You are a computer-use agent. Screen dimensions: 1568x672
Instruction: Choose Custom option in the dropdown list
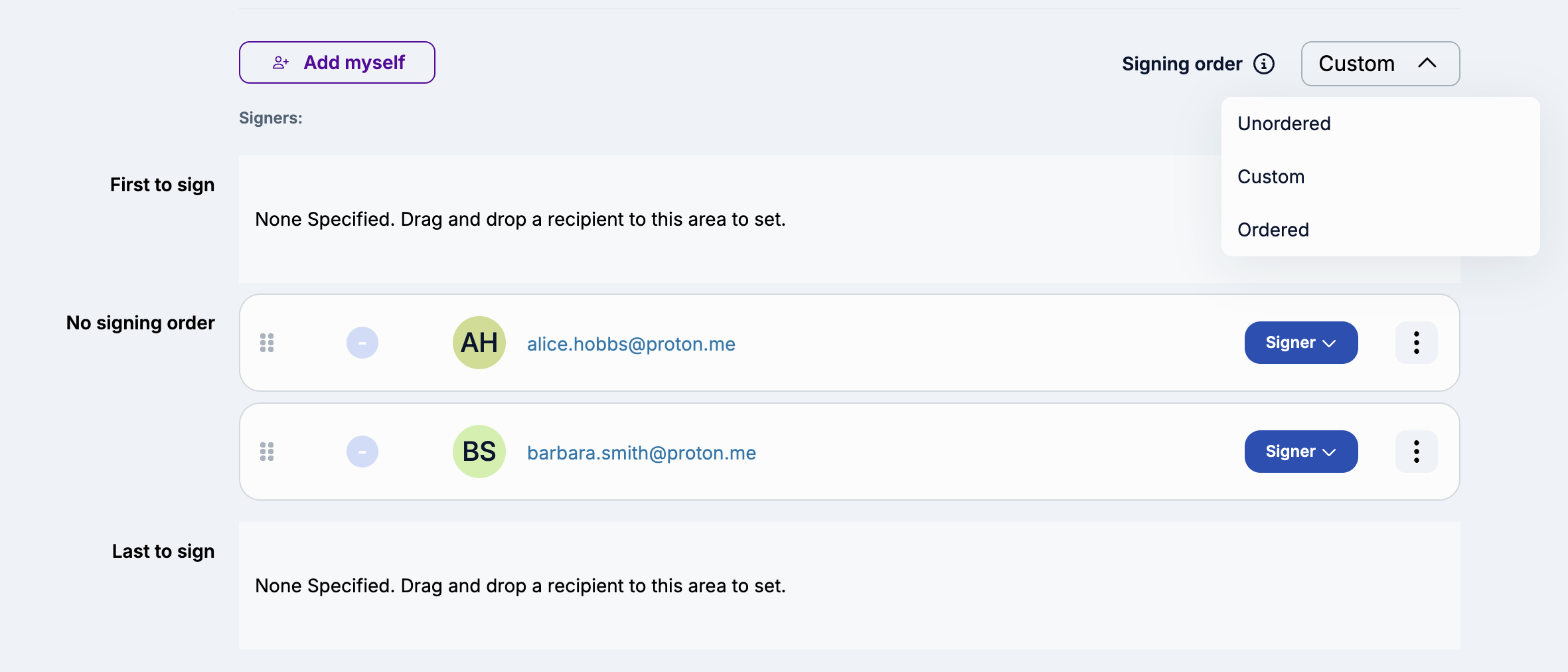click(1271, 177)
